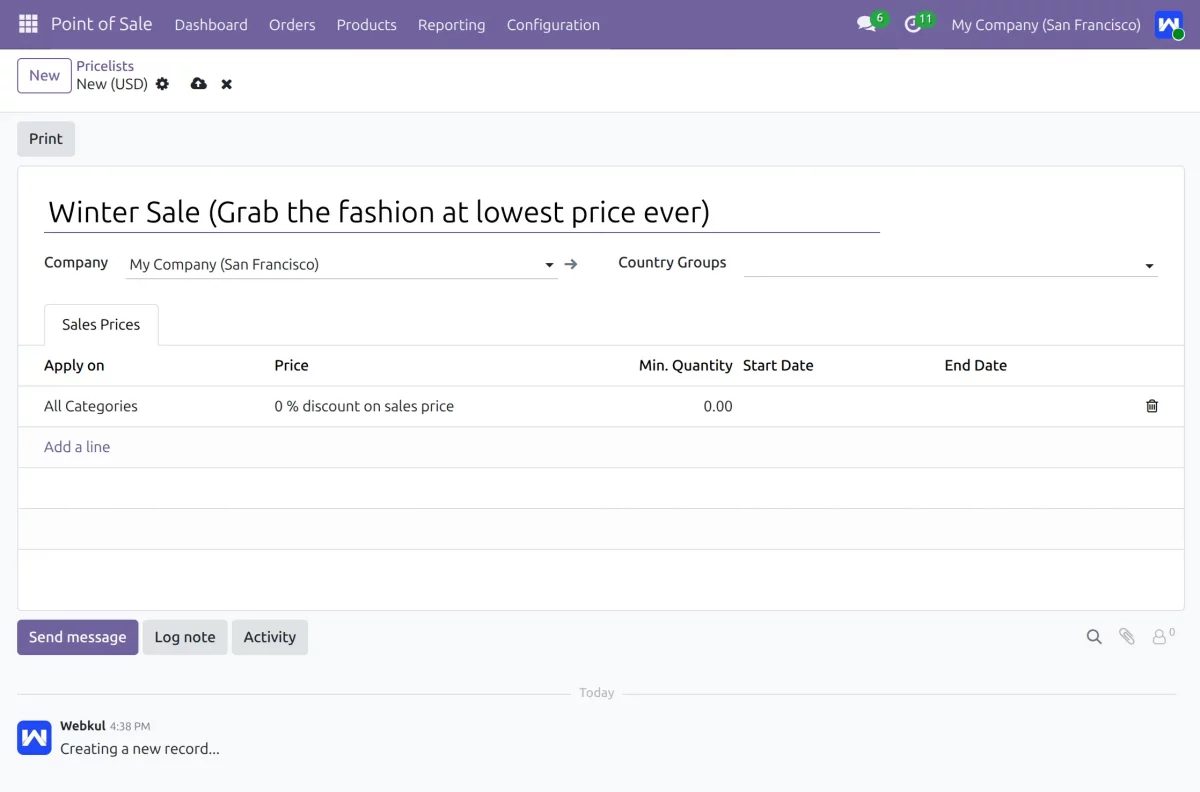Image resolution: width=1200 pixels, height=792 pixels.
Task: Expand the Company dropdown arrow
Action: coord(549,265)
